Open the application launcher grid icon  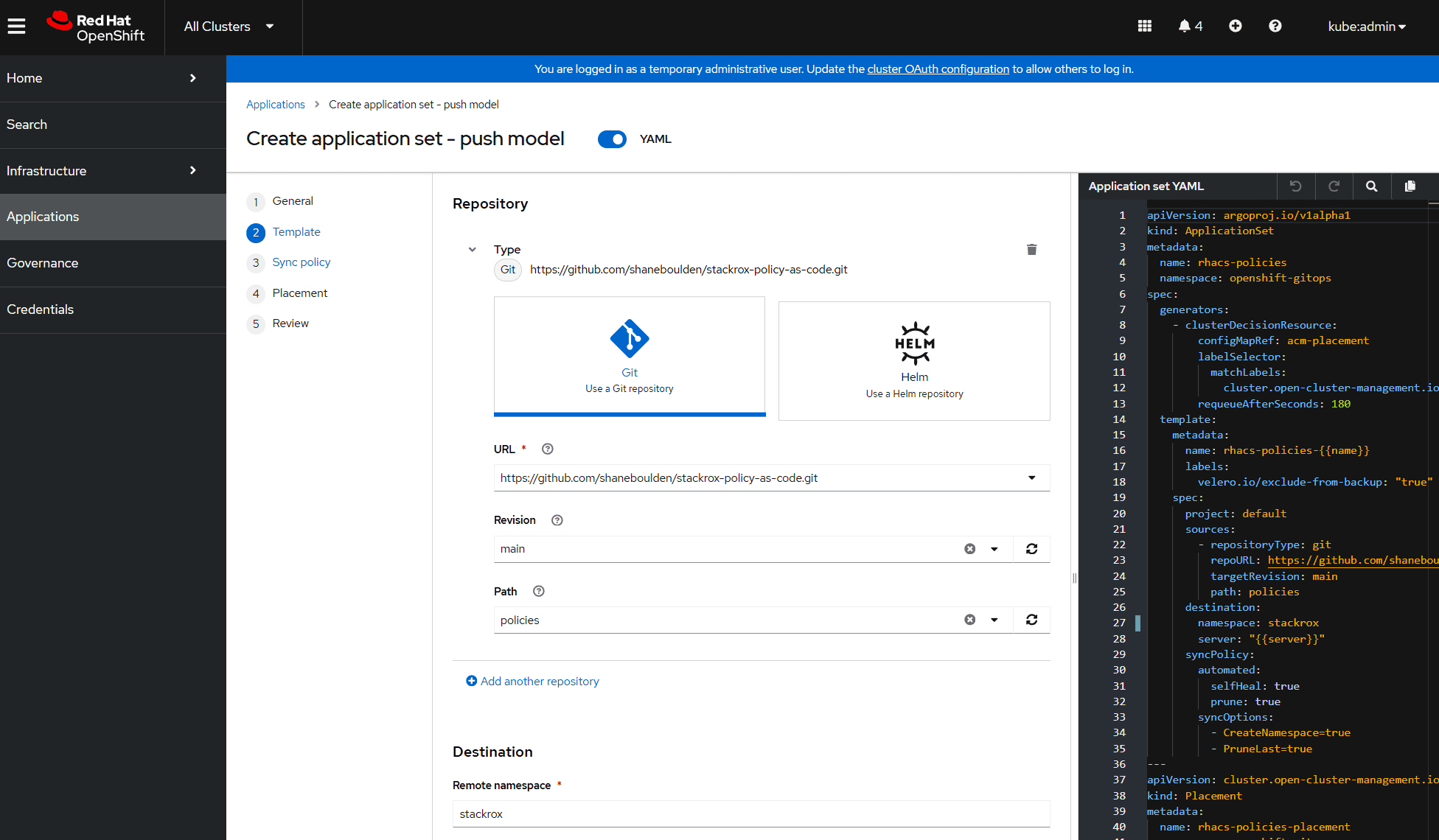coord(1144,27)
